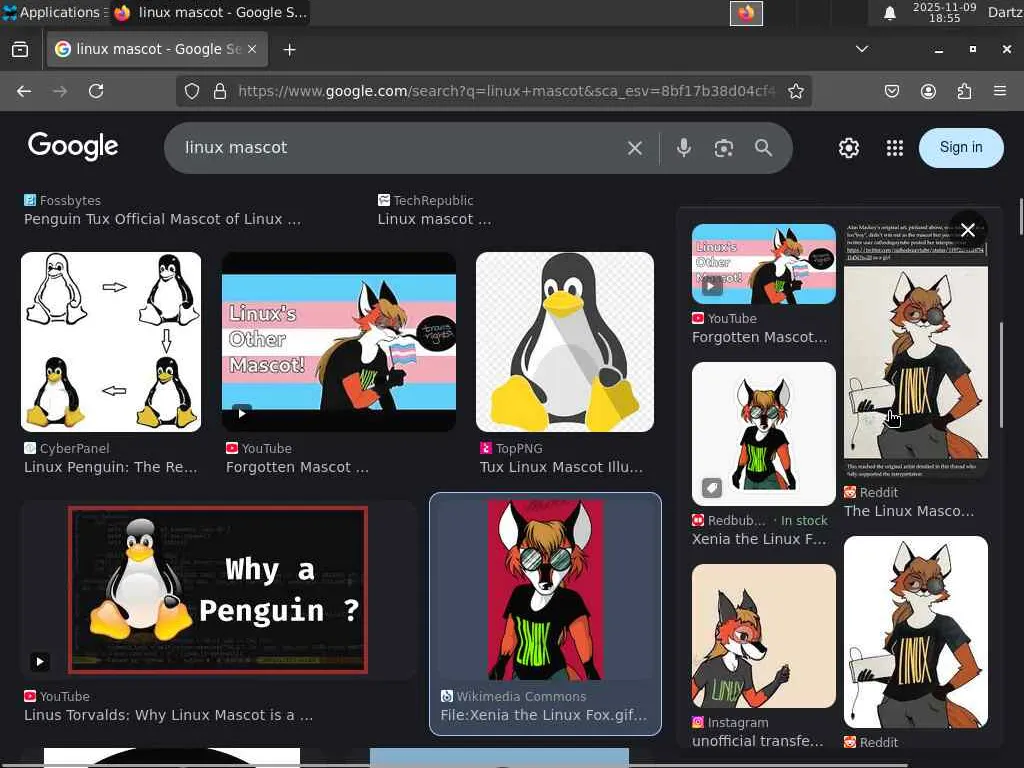This screenshot has height=768, width=1024.
Task: Click the Xenia the Linux F... caption
Action: click(x=759, y=539)
